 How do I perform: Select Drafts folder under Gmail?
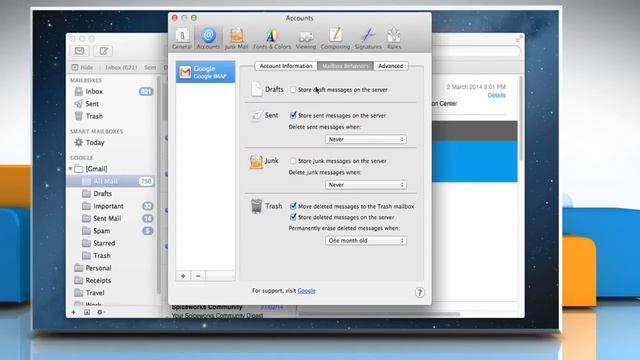click(x=112, y=193)
